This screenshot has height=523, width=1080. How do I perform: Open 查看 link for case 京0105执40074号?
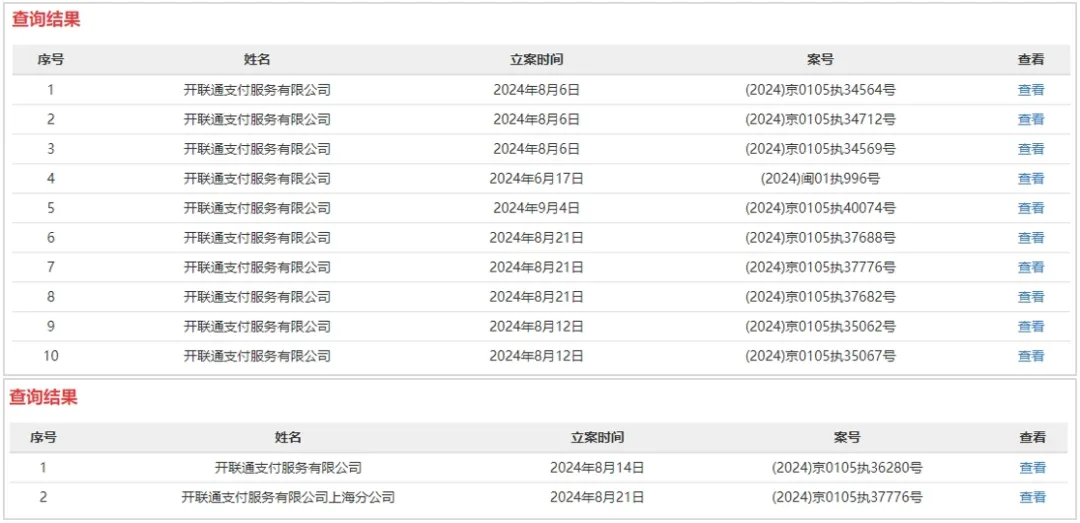click(x=1031, y=208)
